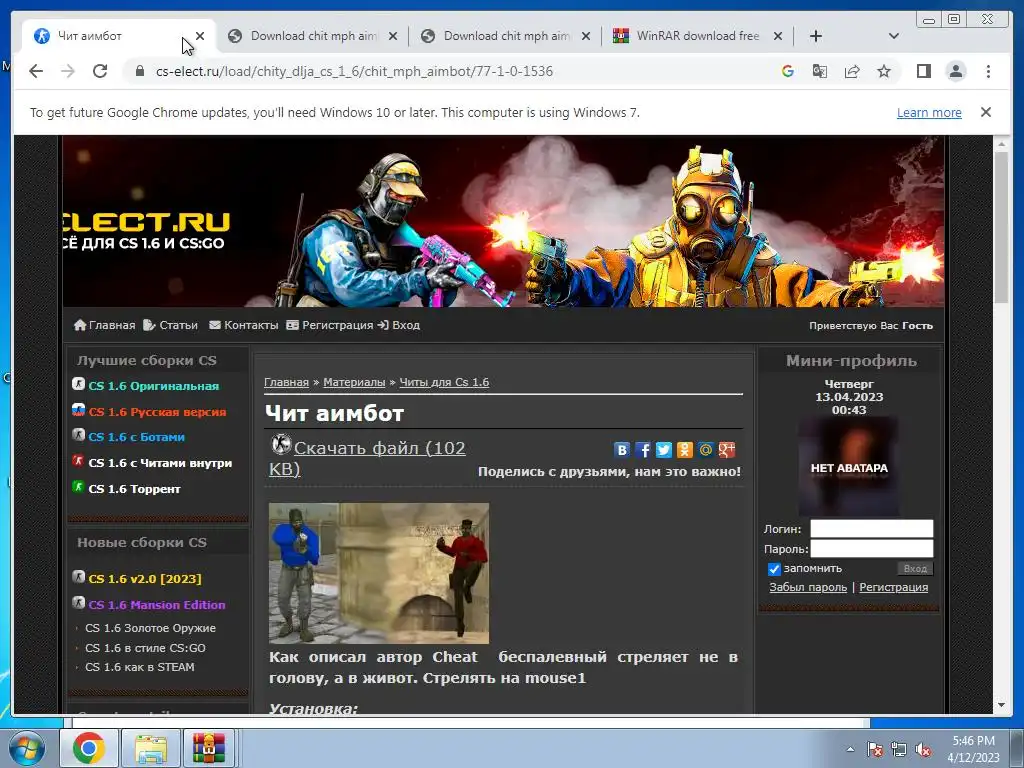The width and height of the screenshot is (1024, 768).
Task: Click the address bar URL
Action: pos(354,71)
